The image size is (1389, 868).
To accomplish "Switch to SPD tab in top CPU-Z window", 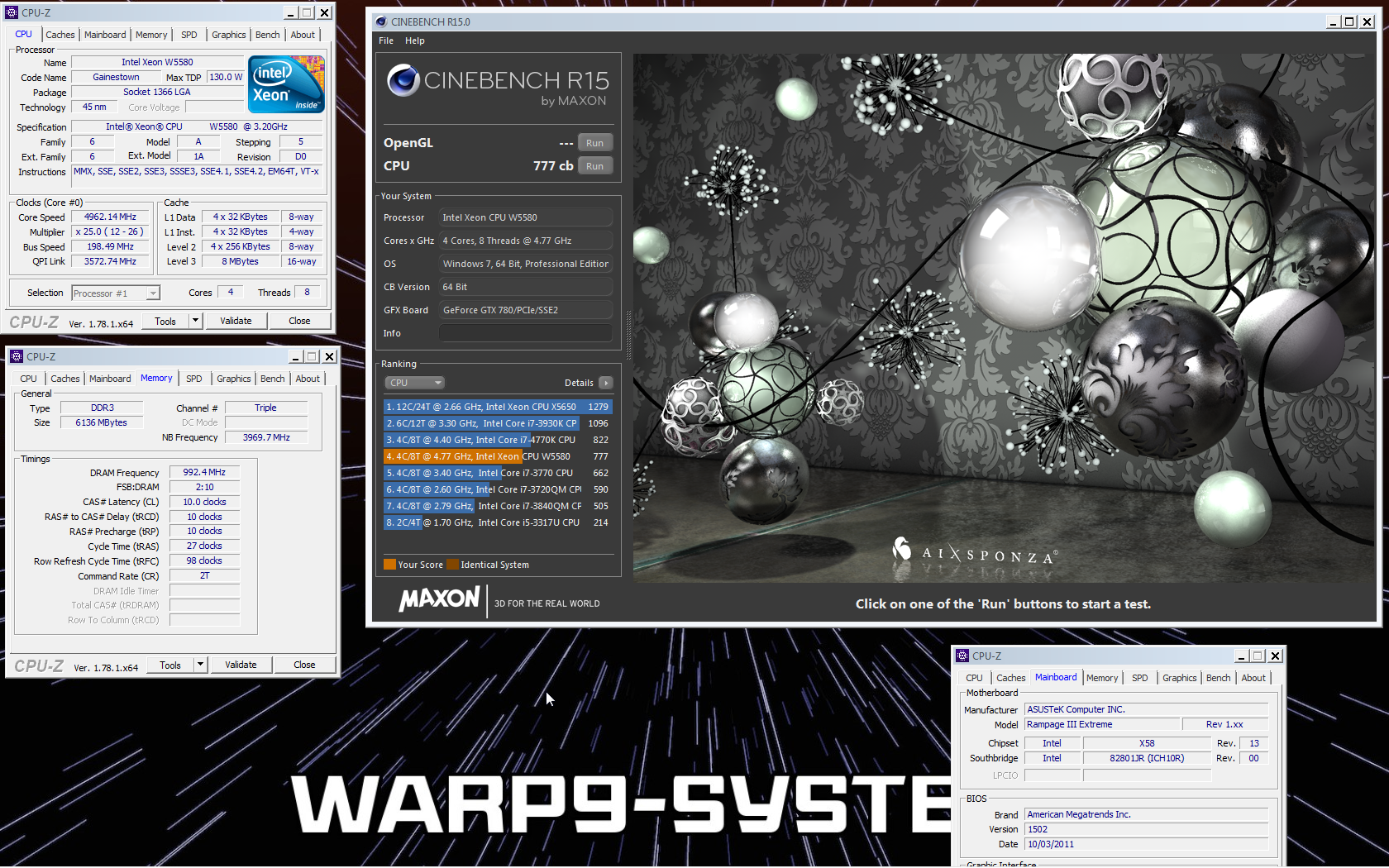I will click(189, 35).
